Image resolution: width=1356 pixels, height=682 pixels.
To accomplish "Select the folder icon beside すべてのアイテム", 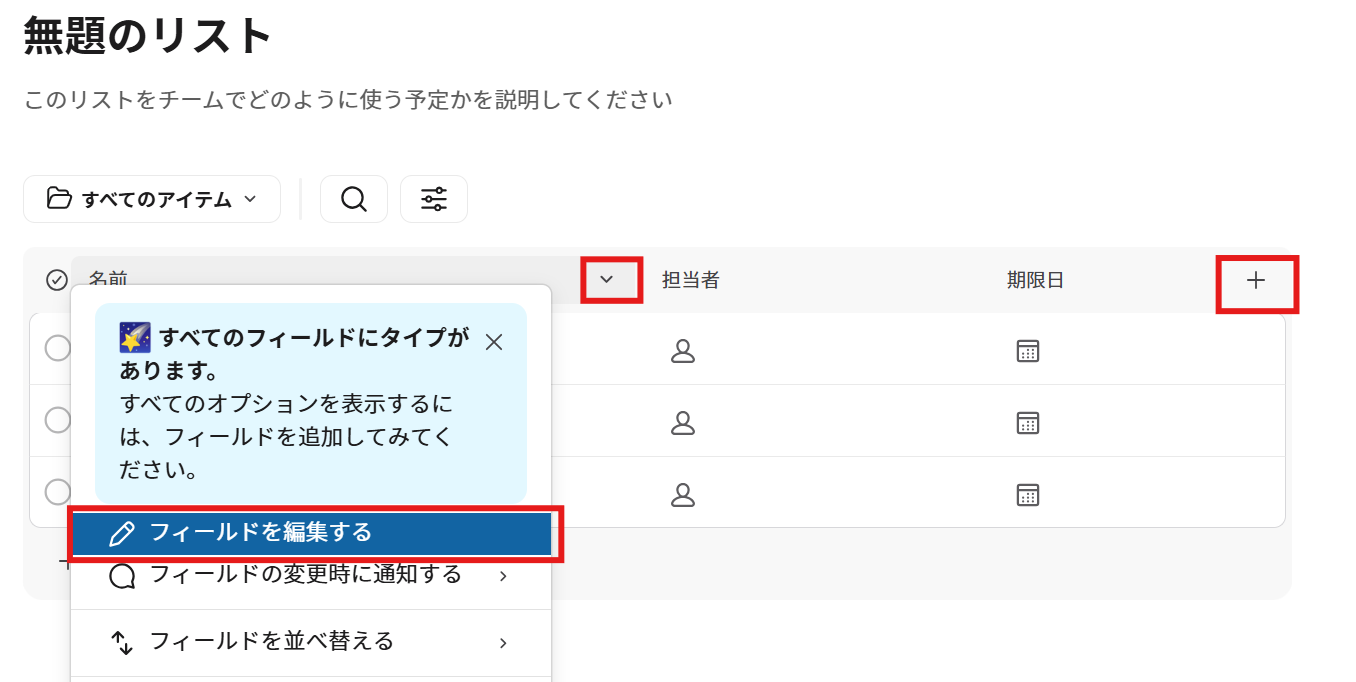I will point(60,198).
